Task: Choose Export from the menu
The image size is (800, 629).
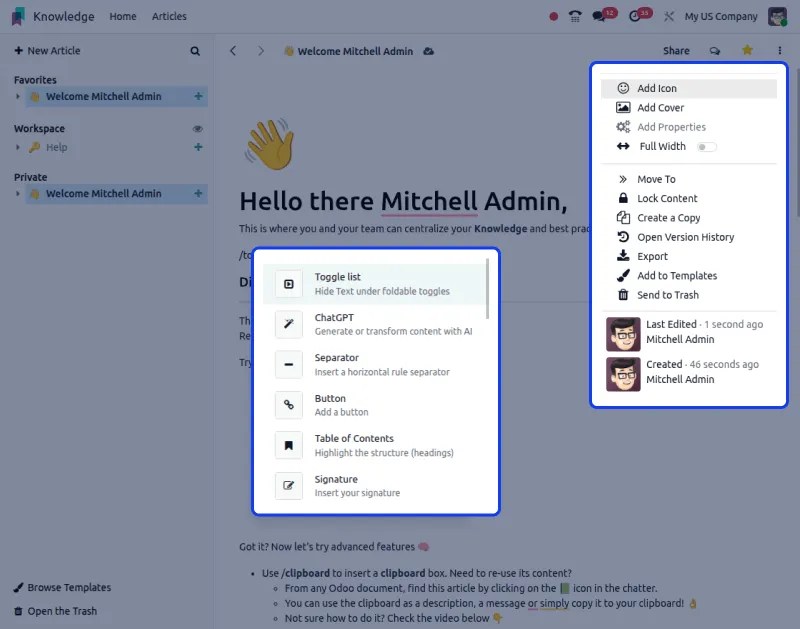Action: pyautogui.click(x=689, y=257)
